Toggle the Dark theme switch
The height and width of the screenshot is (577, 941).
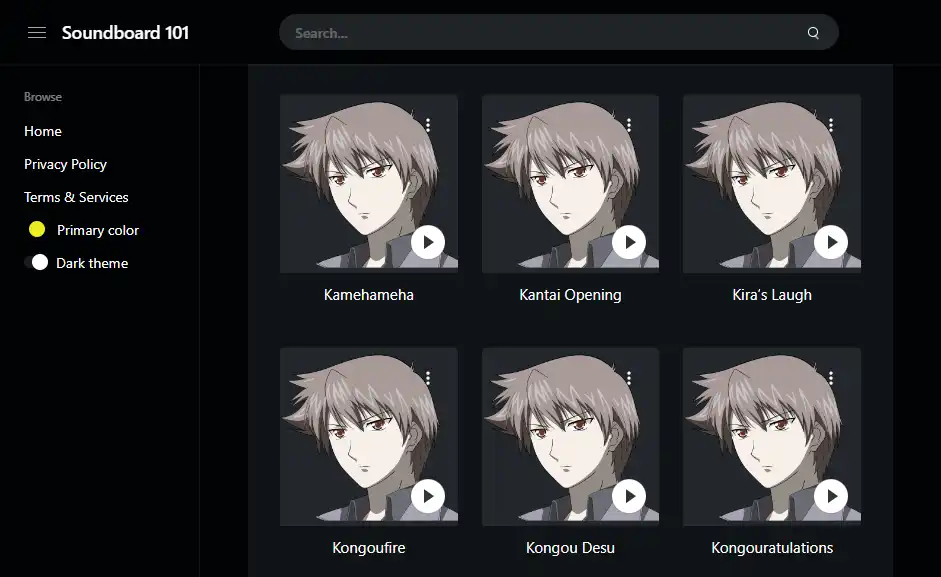pyautogui.click(x=37, y=262)
